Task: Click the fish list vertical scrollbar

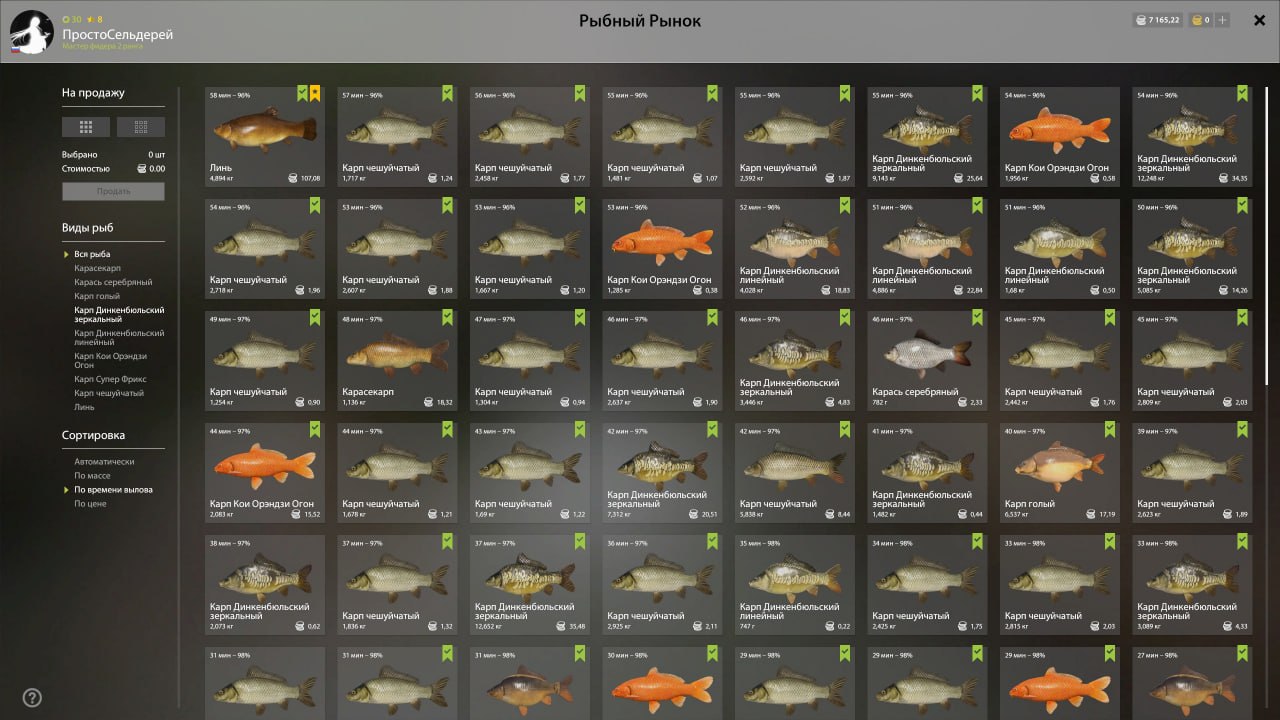Action: click(x=1267, y=235)
